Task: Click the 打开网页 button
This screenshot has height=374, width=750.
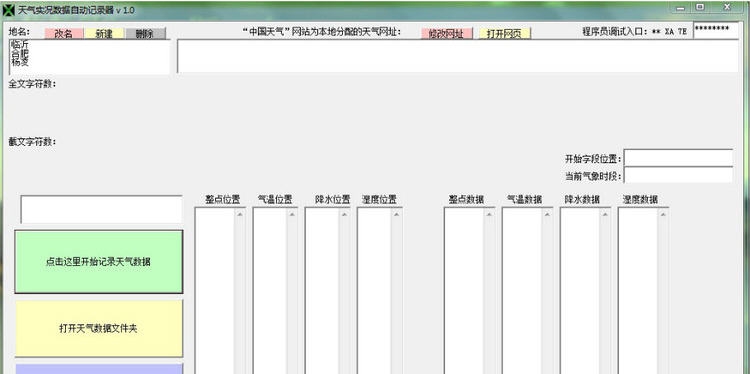Action: point(505,33)
